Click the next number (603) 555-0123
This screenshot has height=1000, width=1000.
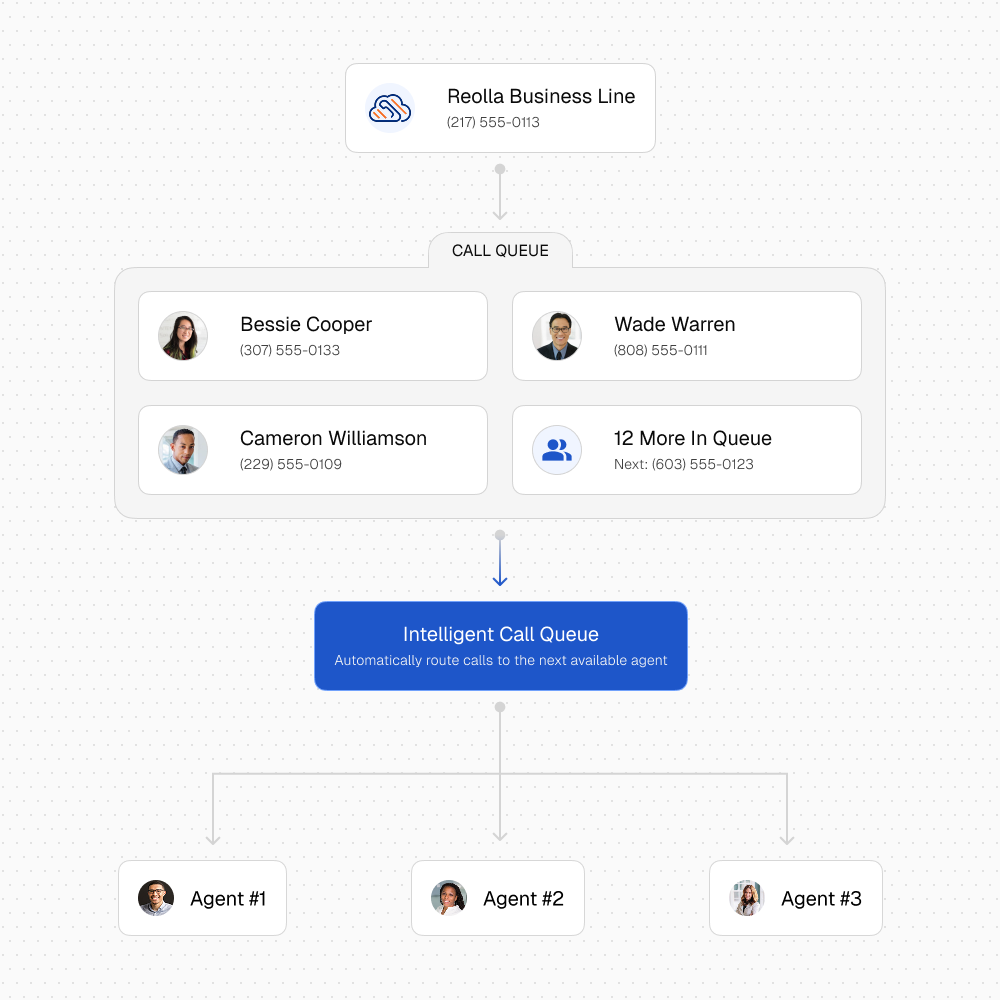coord(702,464)
